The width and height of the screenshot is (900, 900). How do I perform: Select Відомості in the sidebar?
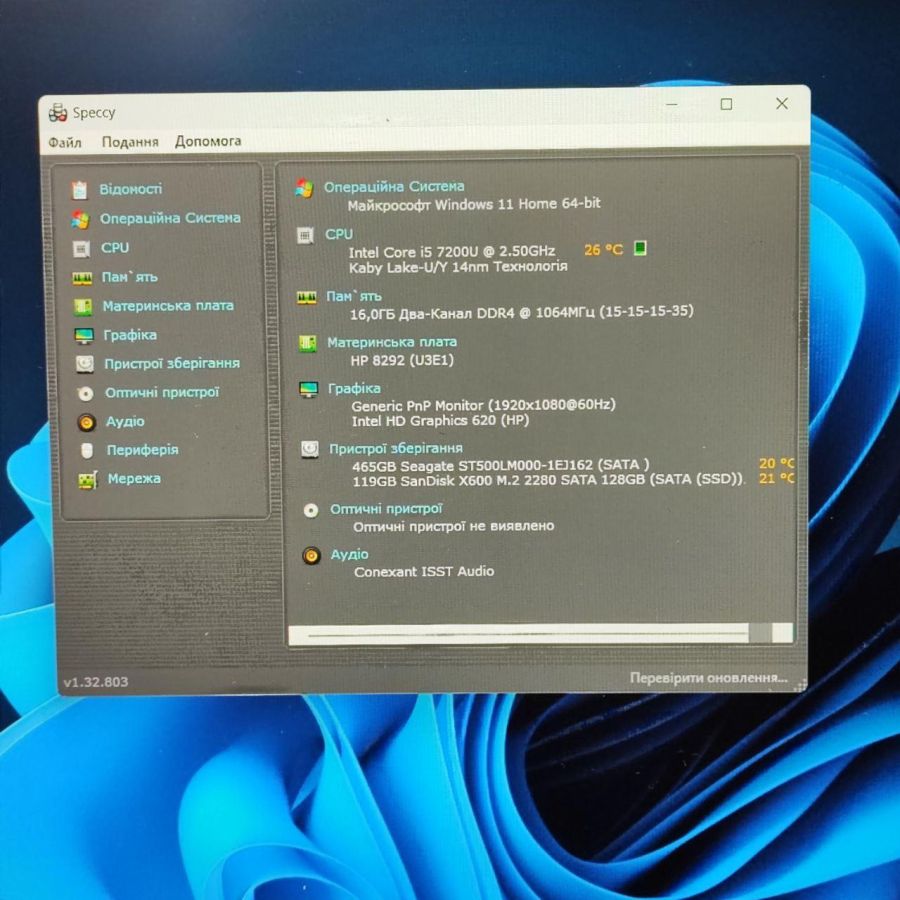pyautogui.click(x=130, y=189)
